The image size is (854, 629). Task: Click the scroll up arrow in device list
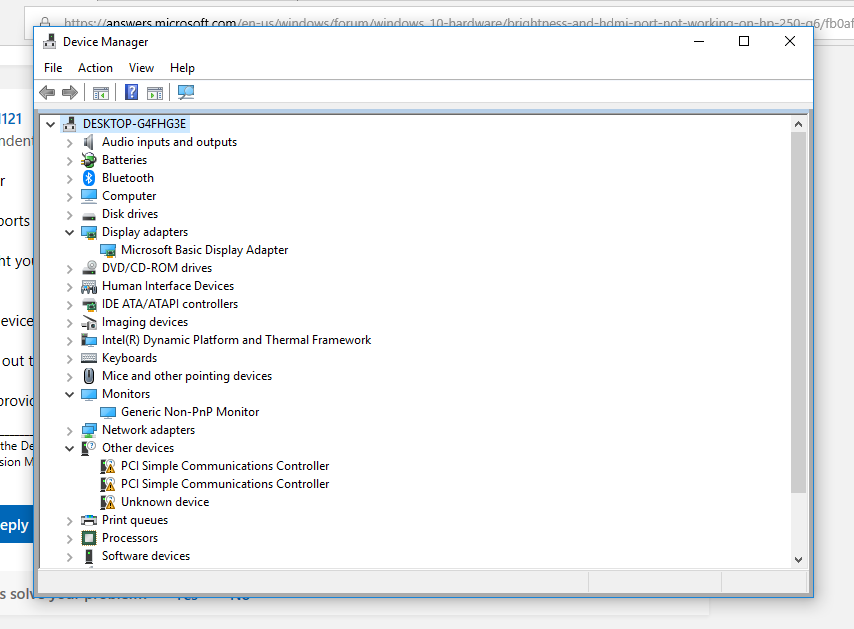[x=798, y=124]
